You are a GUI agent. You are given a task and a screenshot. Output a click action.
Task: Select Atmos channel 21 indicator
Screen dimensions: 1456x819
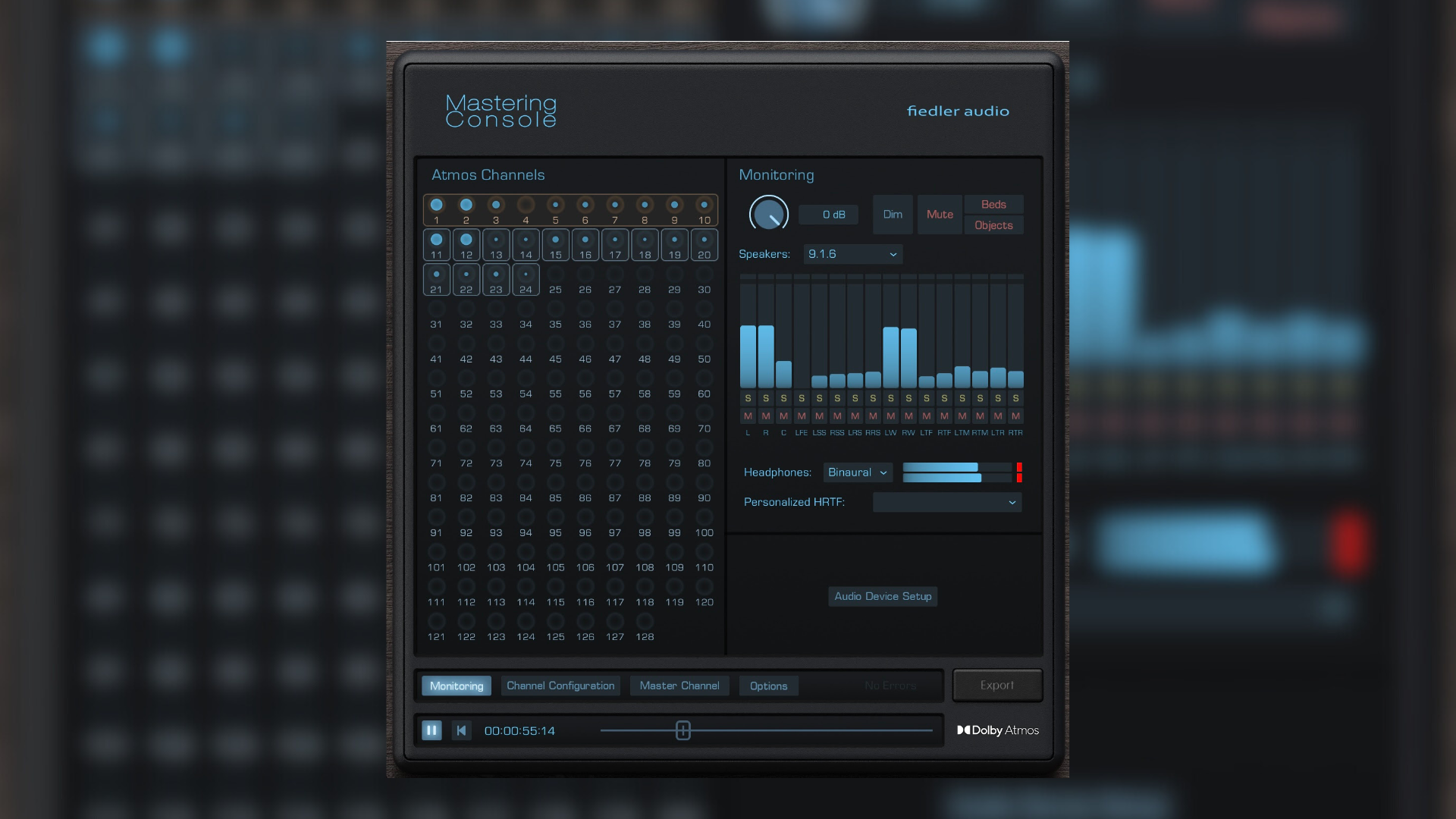point(436,275)
